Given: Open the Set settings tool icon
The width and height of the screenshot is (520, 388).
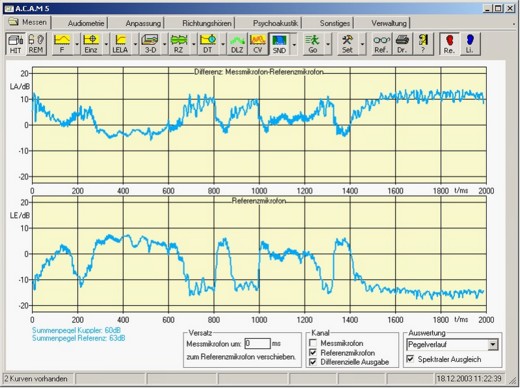Looking at the screenshot, I should (347, 44).
